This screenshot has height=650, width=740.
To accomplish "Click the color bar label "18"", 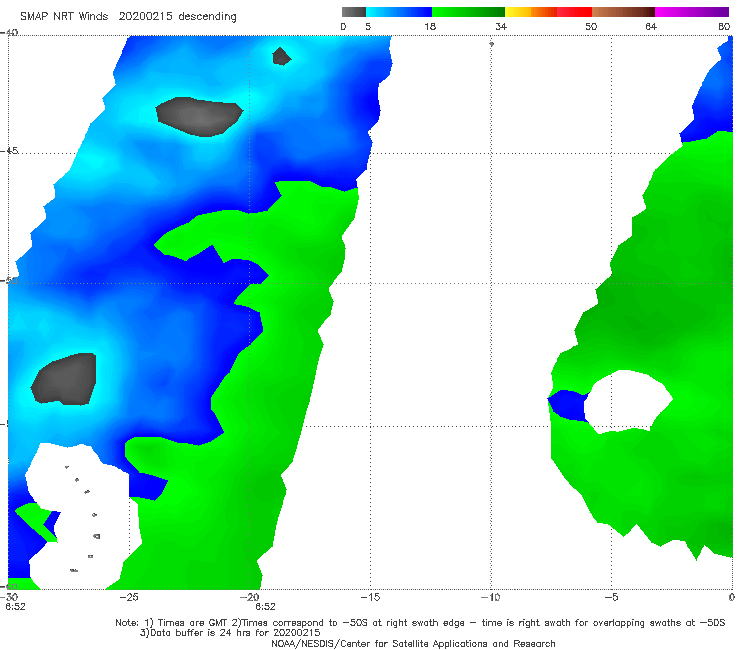I will tap(430, 26).
